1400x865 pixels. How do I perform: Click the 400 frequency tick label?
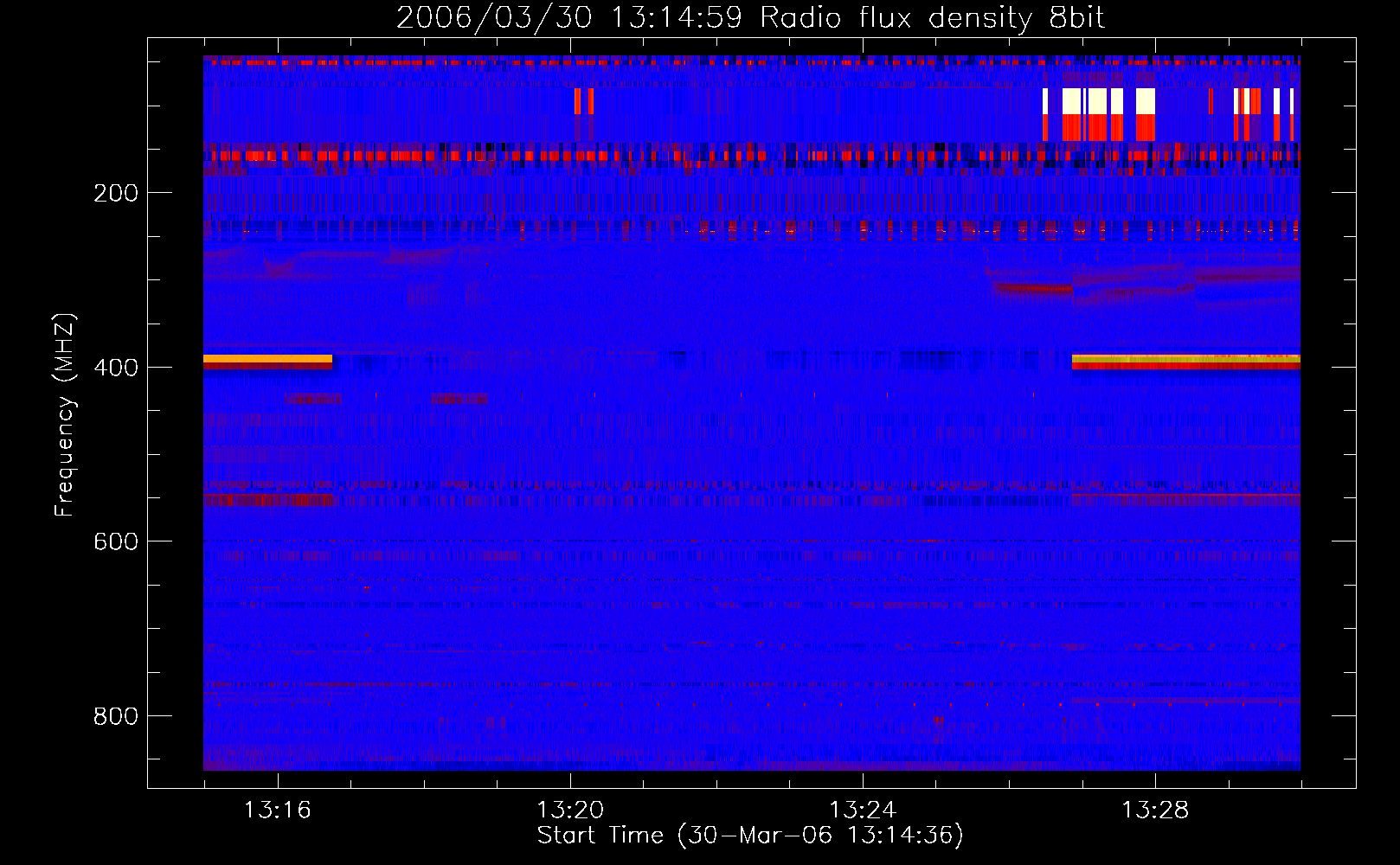[x=116, y=368]
